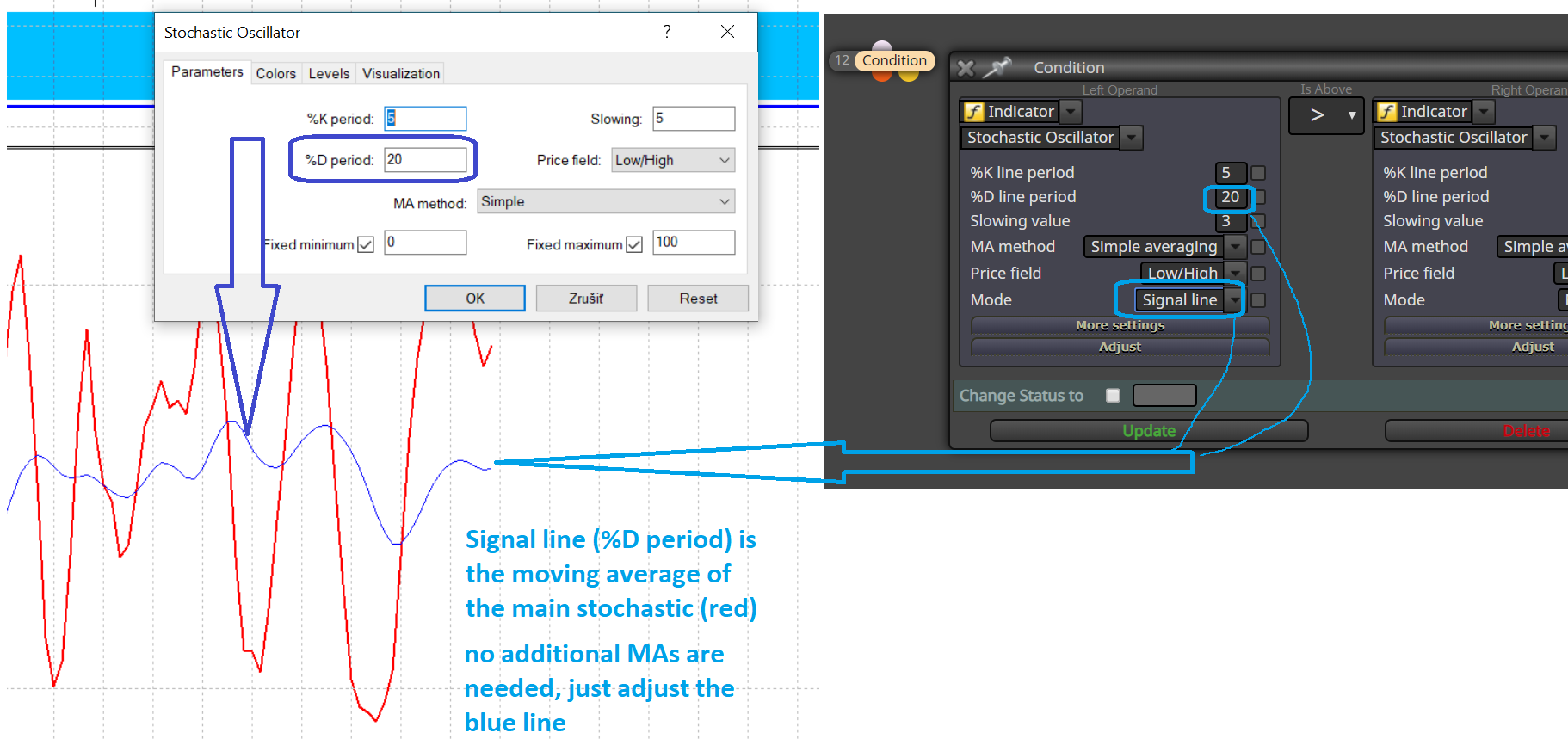The height and width of the screenshot is (739, 1568).
Task: Edit the left Slowing value field
Action: click(x=1230, y=221)
